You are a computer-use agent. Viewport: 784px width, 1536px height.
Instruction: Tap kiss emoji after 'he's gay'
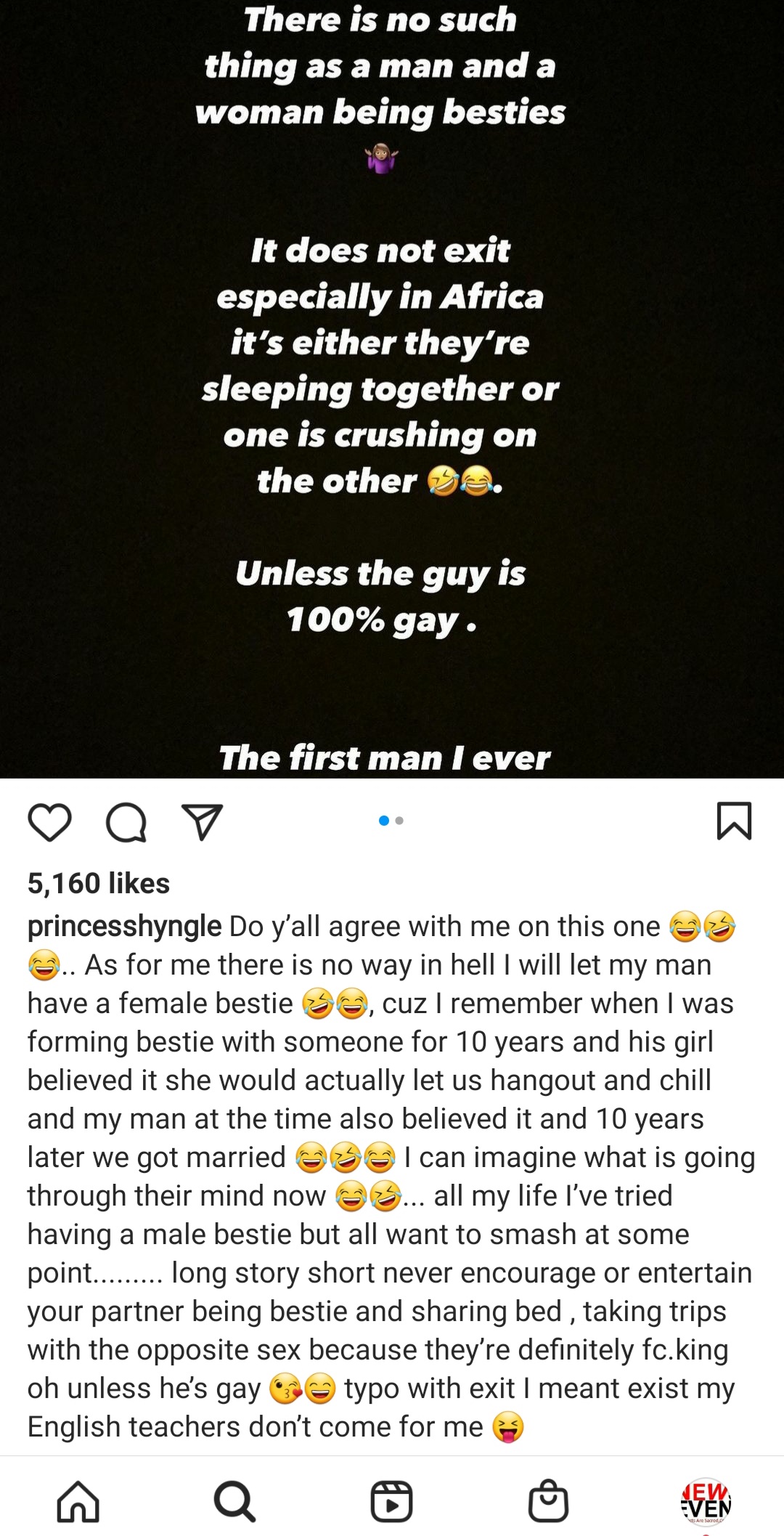coord(285,1389)
